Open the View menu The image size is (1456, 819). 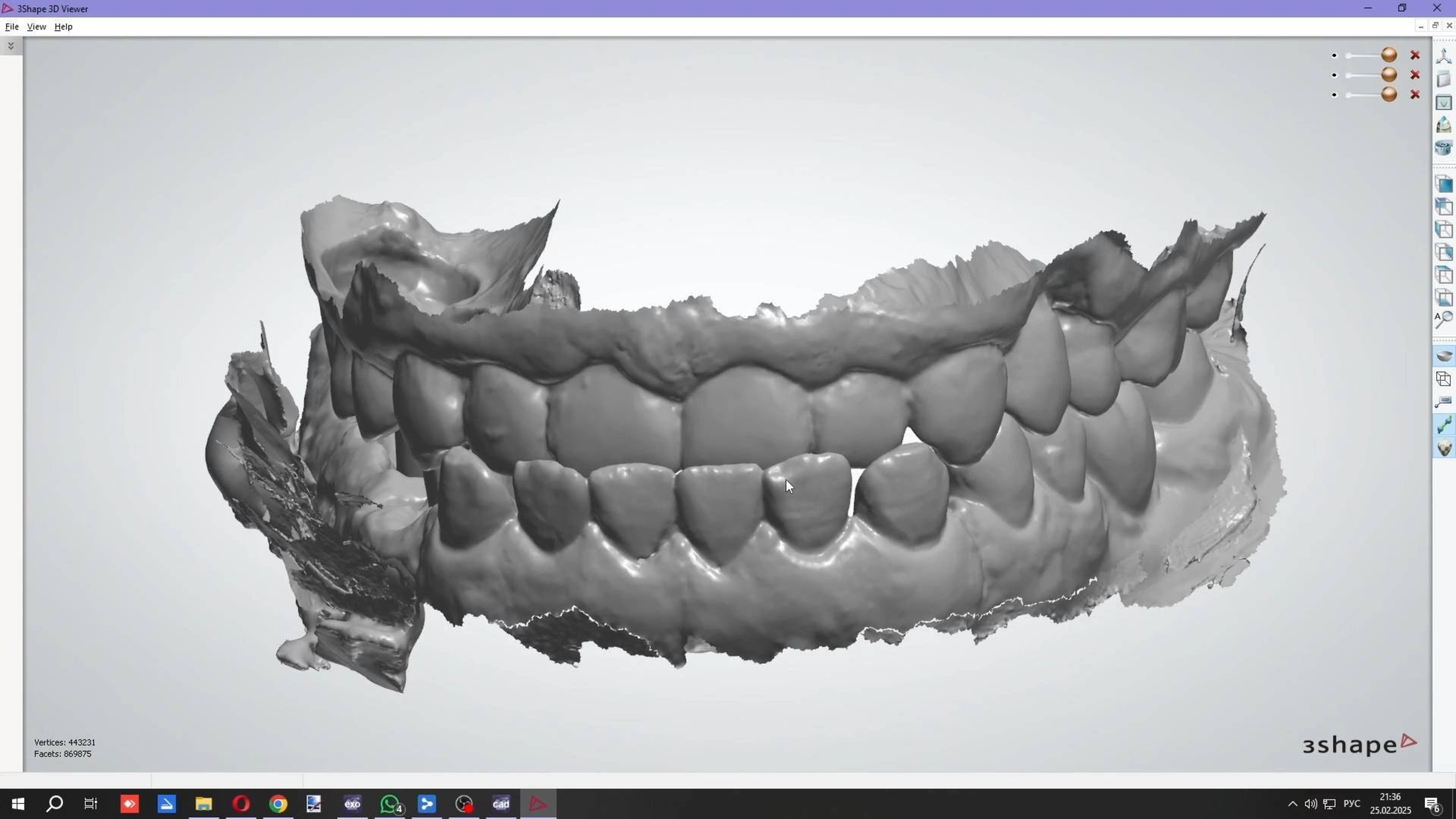point(36,27)
